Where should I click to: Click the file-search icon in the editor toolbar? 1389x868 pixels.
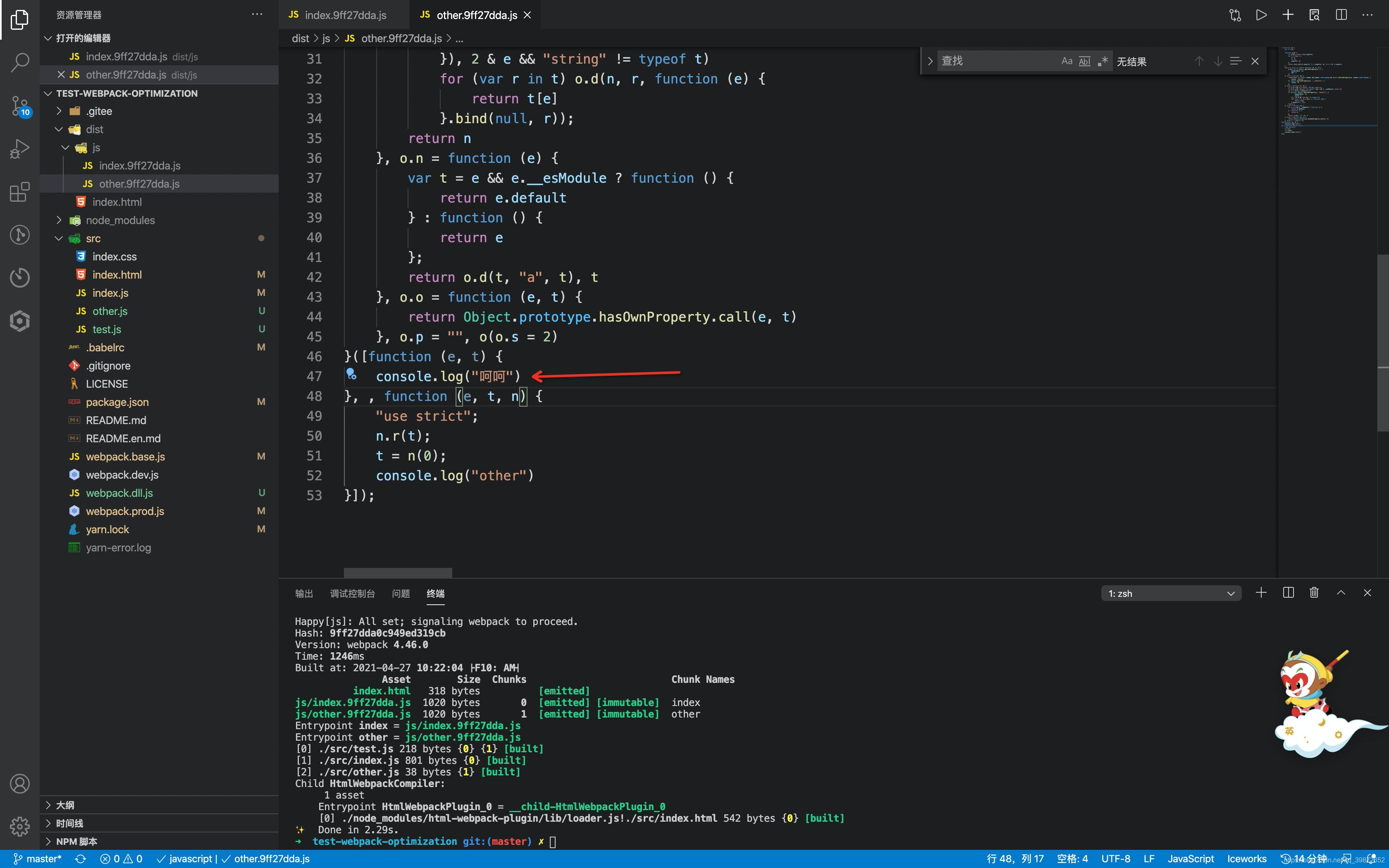[x=1315, y=15]
